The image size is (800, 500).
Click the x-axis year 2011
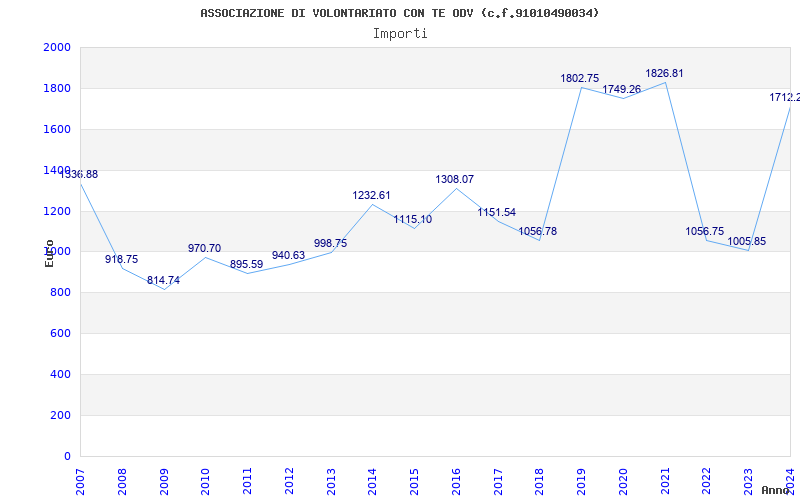[247, 482]
